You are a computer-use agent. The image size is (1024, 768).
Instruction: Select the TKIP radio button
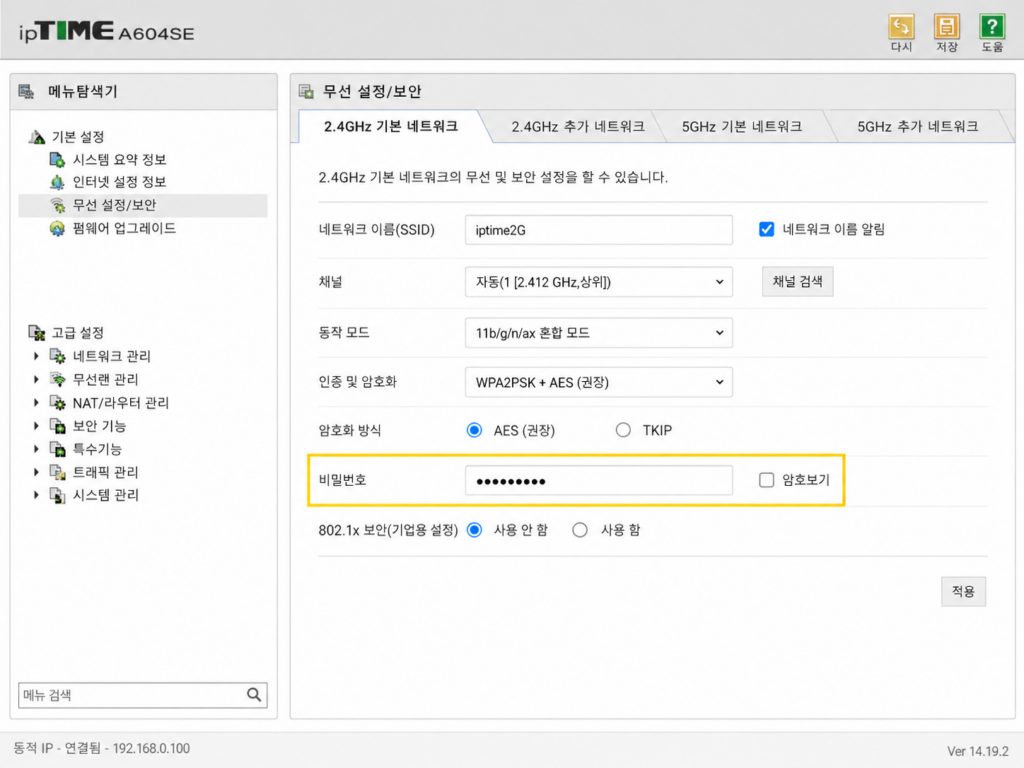(623, 430)
